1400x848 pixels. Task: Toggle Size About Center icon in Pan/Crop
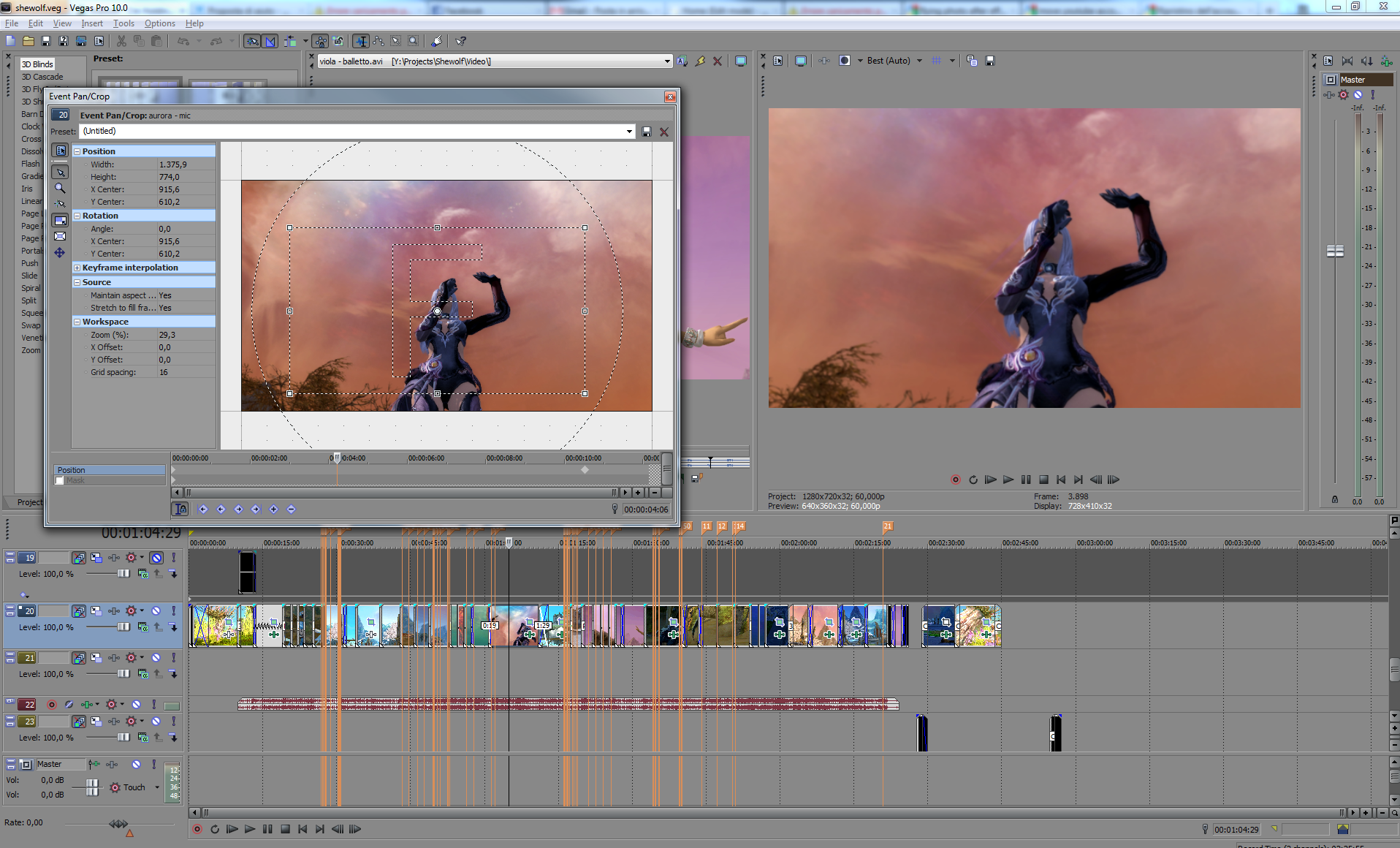pyautogui.click(x=61, y=236)
